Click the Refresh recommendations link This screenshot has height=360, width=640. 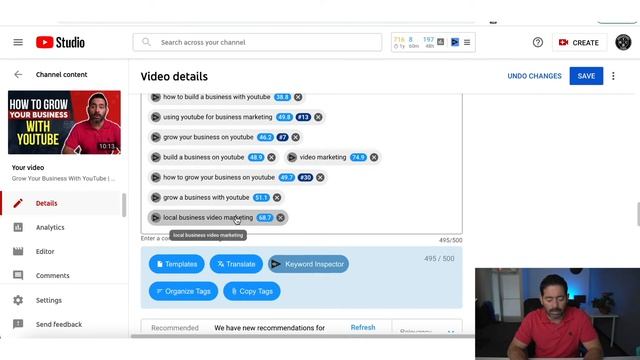coord(363,327)
